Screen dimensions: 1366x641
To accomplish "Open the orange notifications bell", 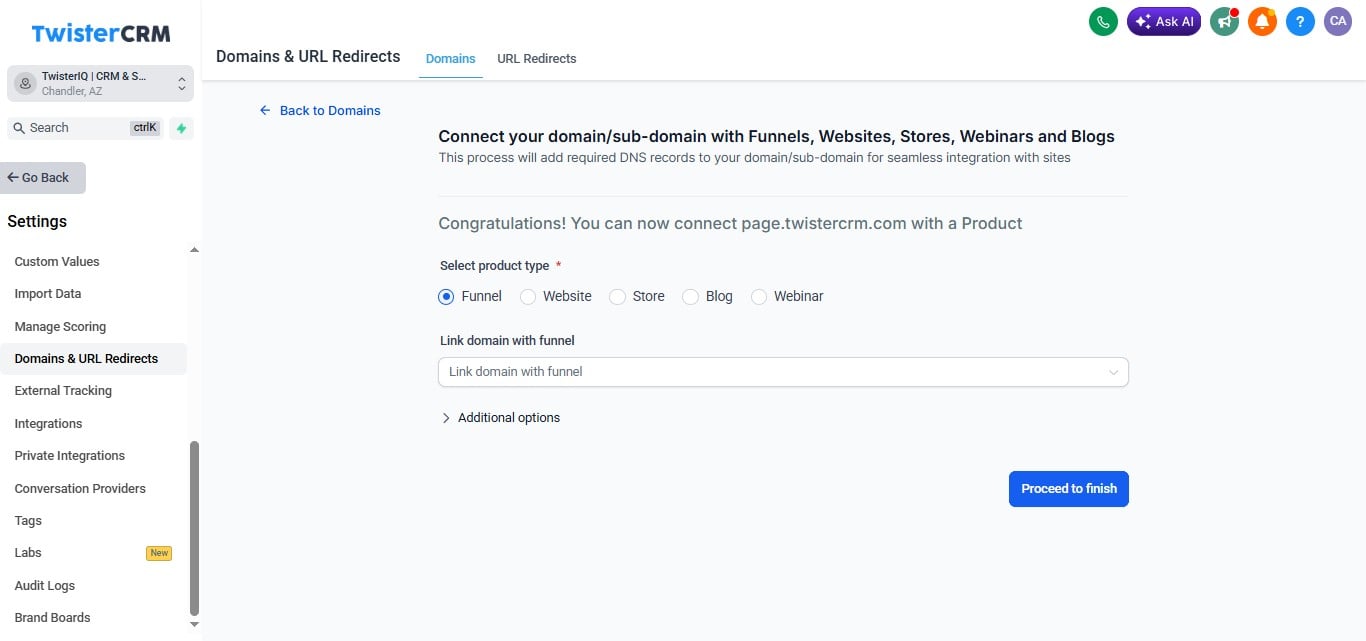I will point(1262,22).
